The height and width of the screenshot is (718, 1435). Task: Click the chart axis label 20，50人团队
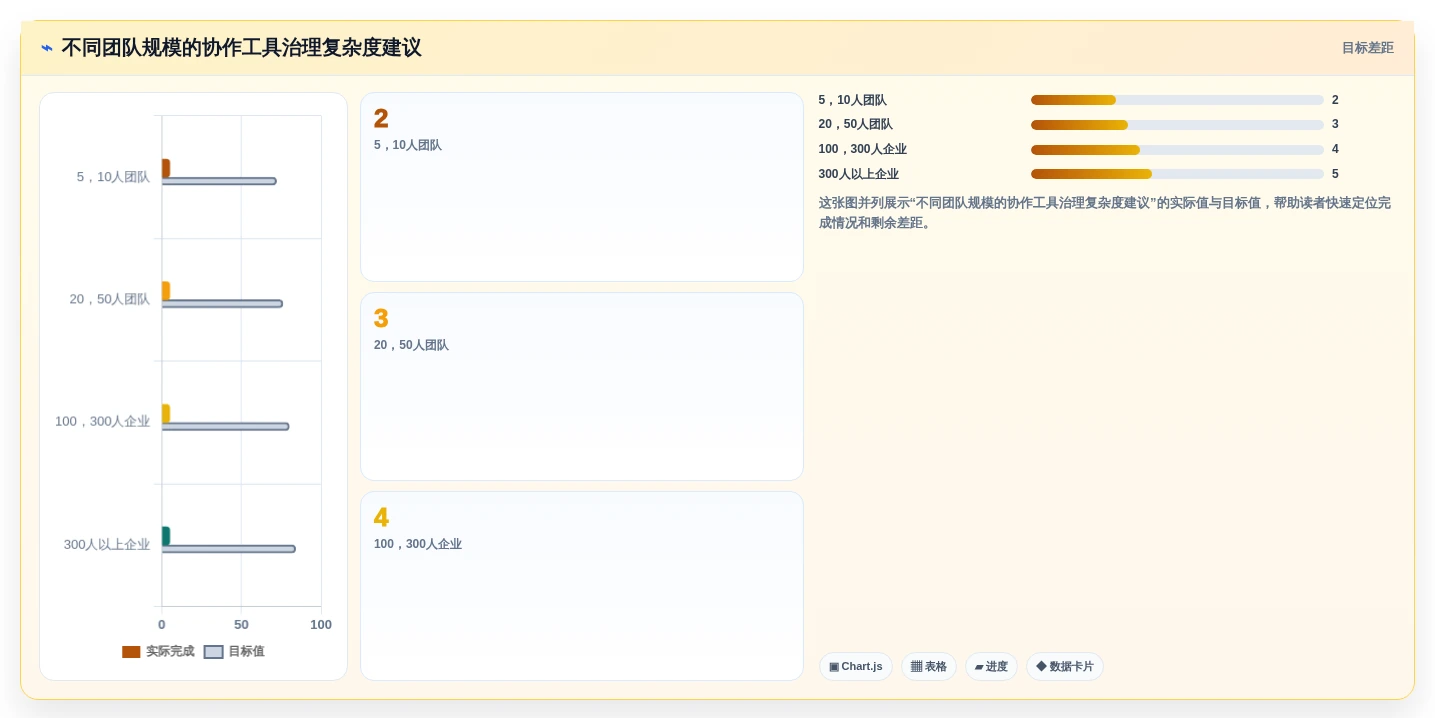coord(110,299)
